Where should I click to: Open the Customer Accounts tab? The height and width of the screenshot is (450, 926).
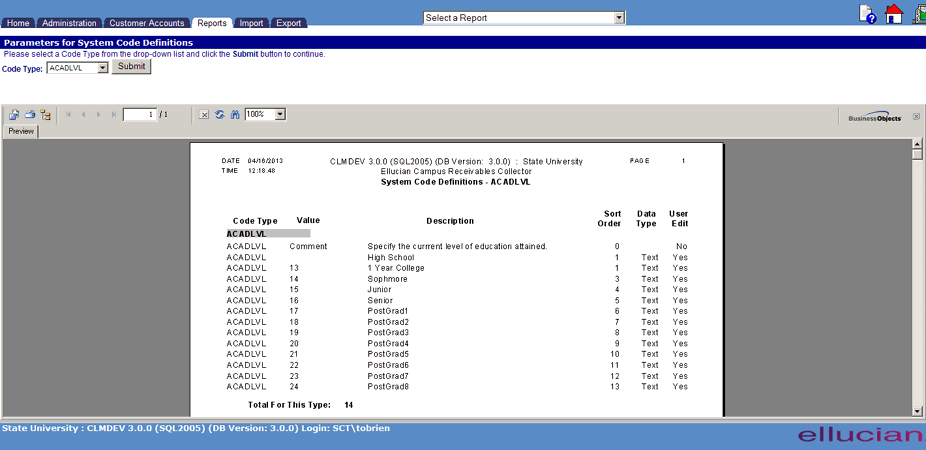147,23
